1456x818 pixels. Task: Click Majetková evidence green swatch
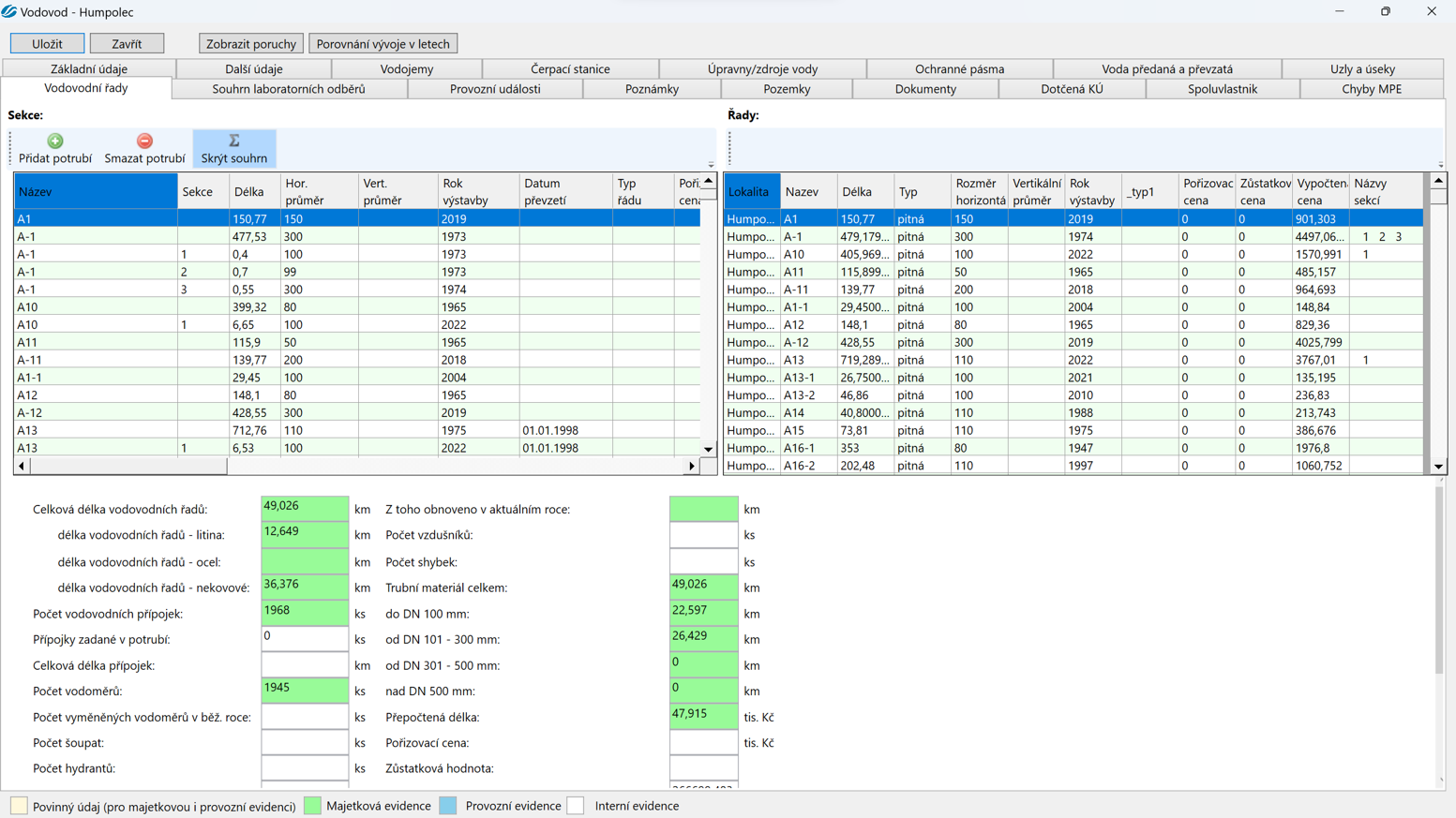pos(312,806)
